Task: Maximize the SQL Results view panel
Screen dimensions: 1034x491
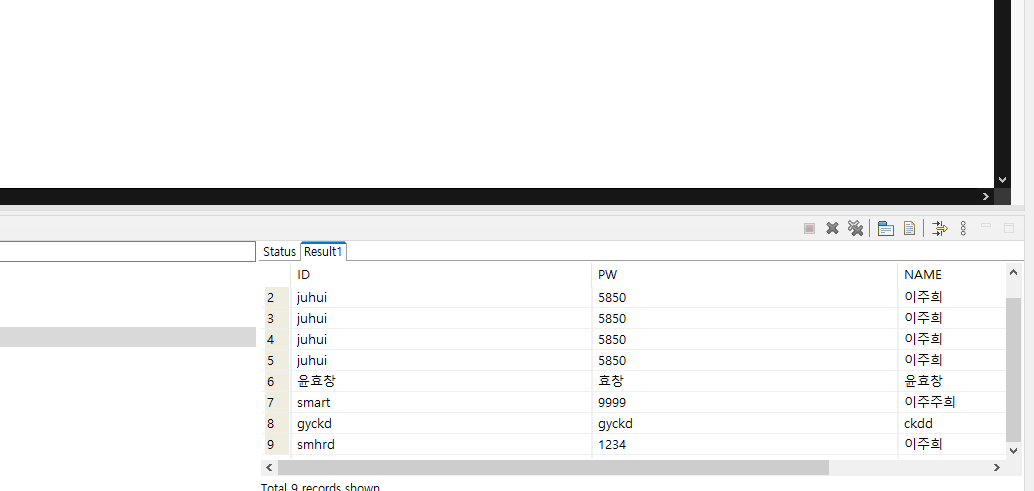Action: pos(1009,228)
